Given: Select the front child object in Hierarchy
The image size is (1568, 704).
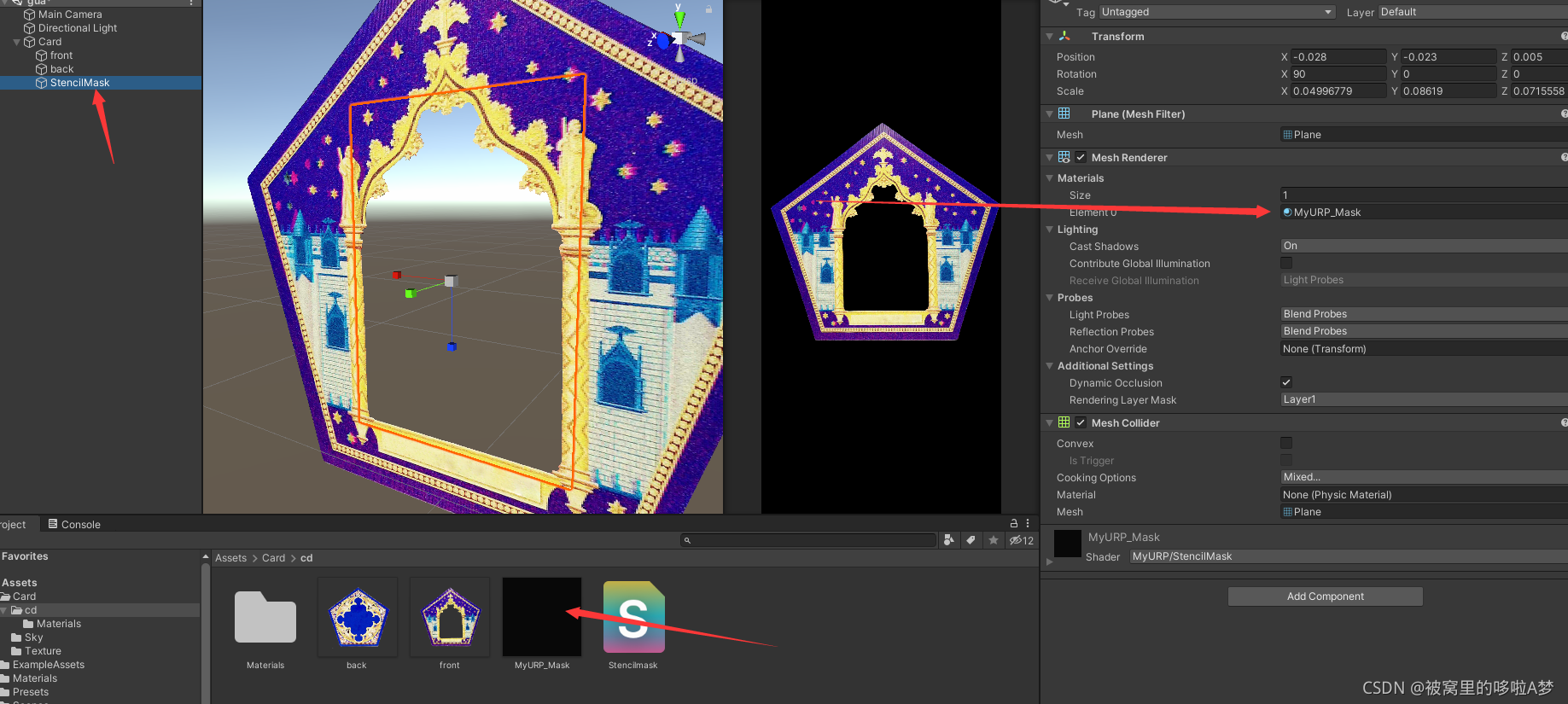Looking at the screenshot, I should [61, 55].
